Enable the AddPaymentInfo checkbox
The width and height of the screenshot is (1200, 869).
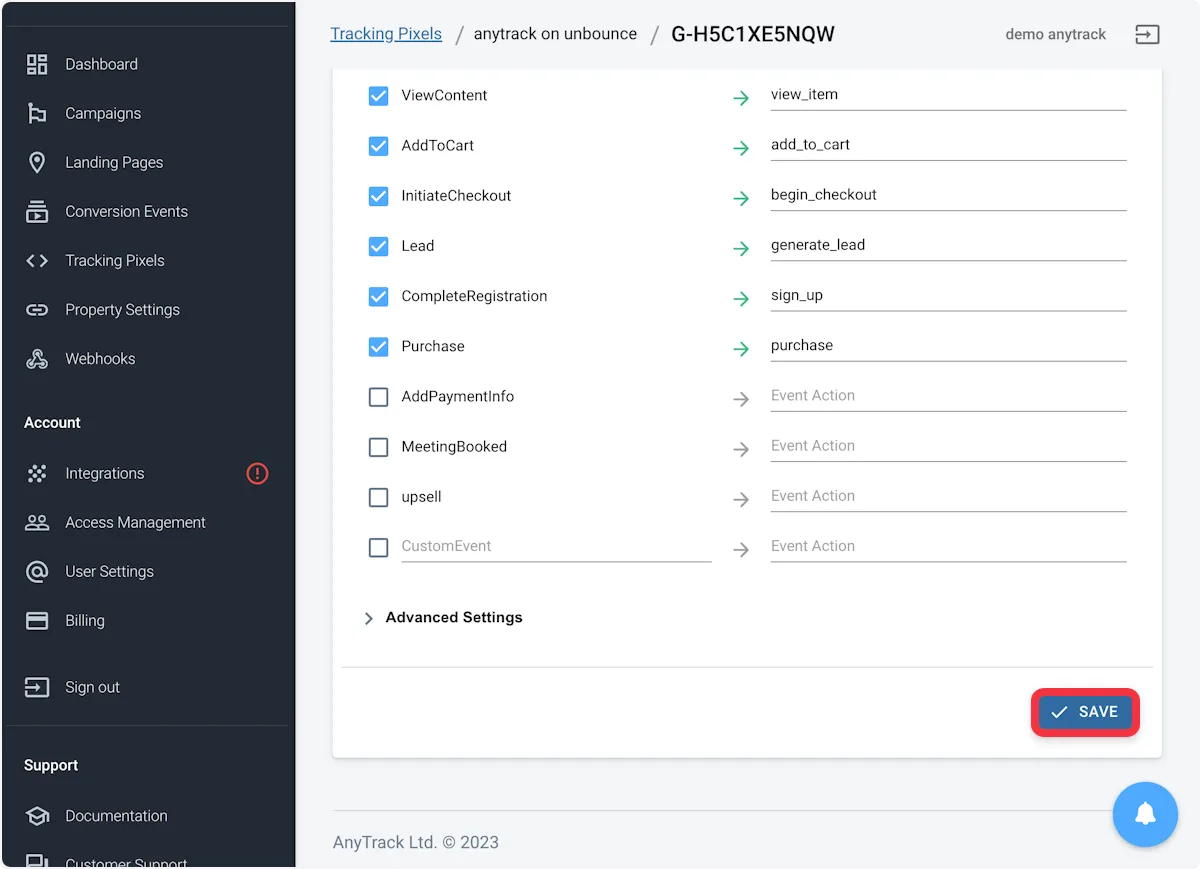[x=378, y=397]
